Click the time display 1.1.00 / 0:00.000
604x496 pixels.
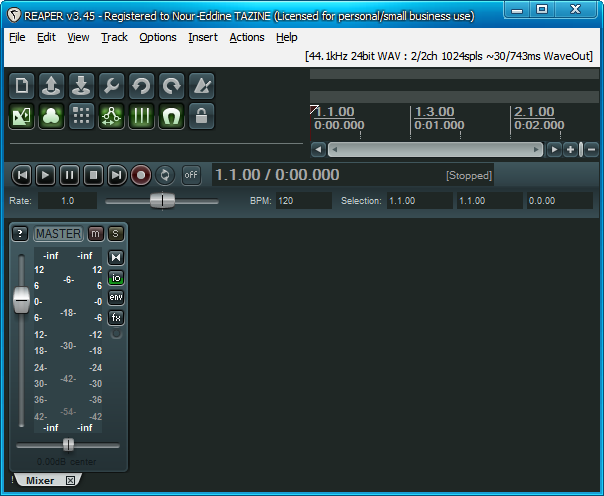click(277, 175)
